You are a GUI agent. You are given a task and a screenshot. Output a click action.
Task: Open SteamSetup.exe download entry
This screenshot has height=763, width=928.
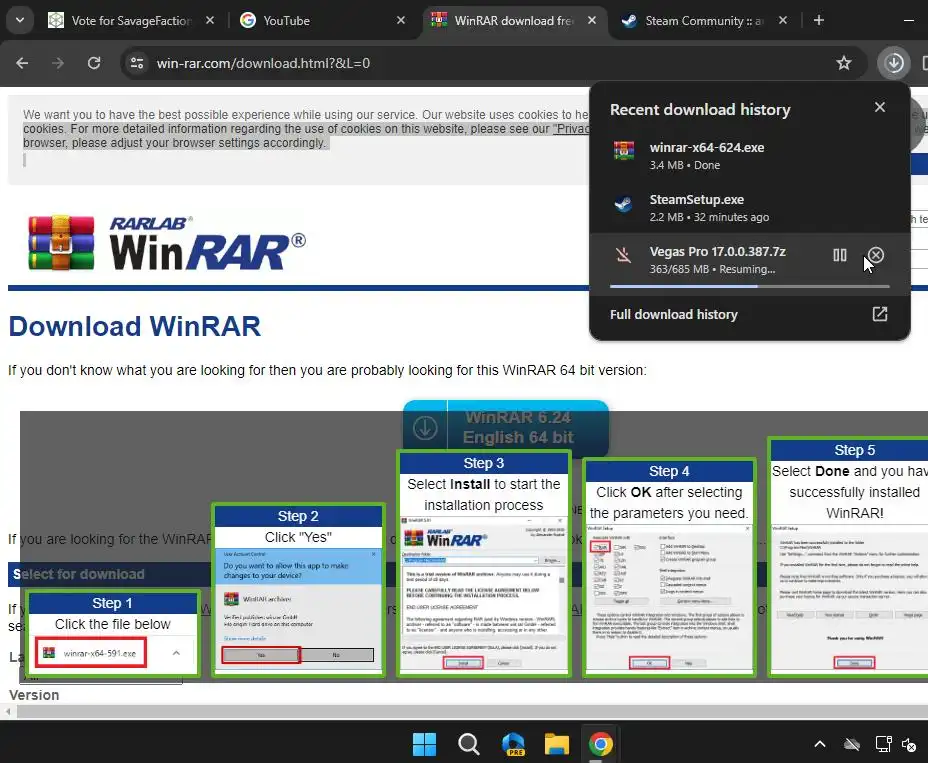click(x=750, y=208)
